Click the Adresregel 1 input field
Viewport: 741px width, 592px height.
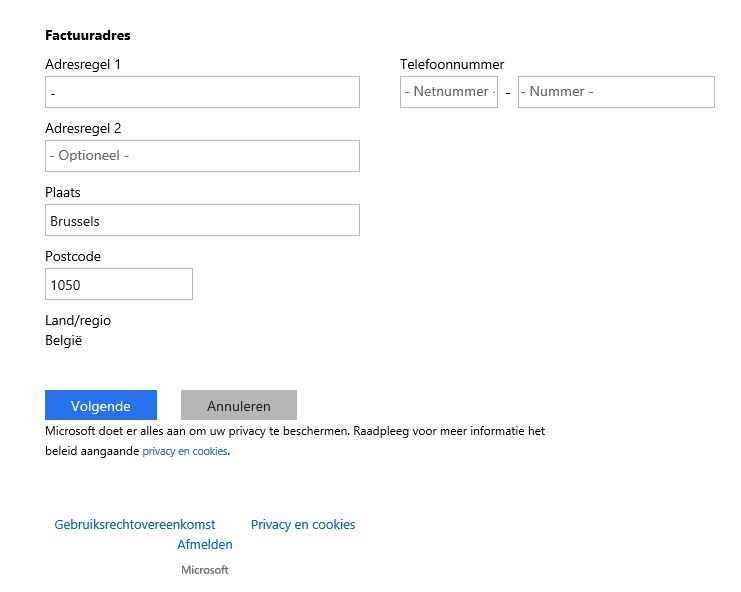click(202, 92)
